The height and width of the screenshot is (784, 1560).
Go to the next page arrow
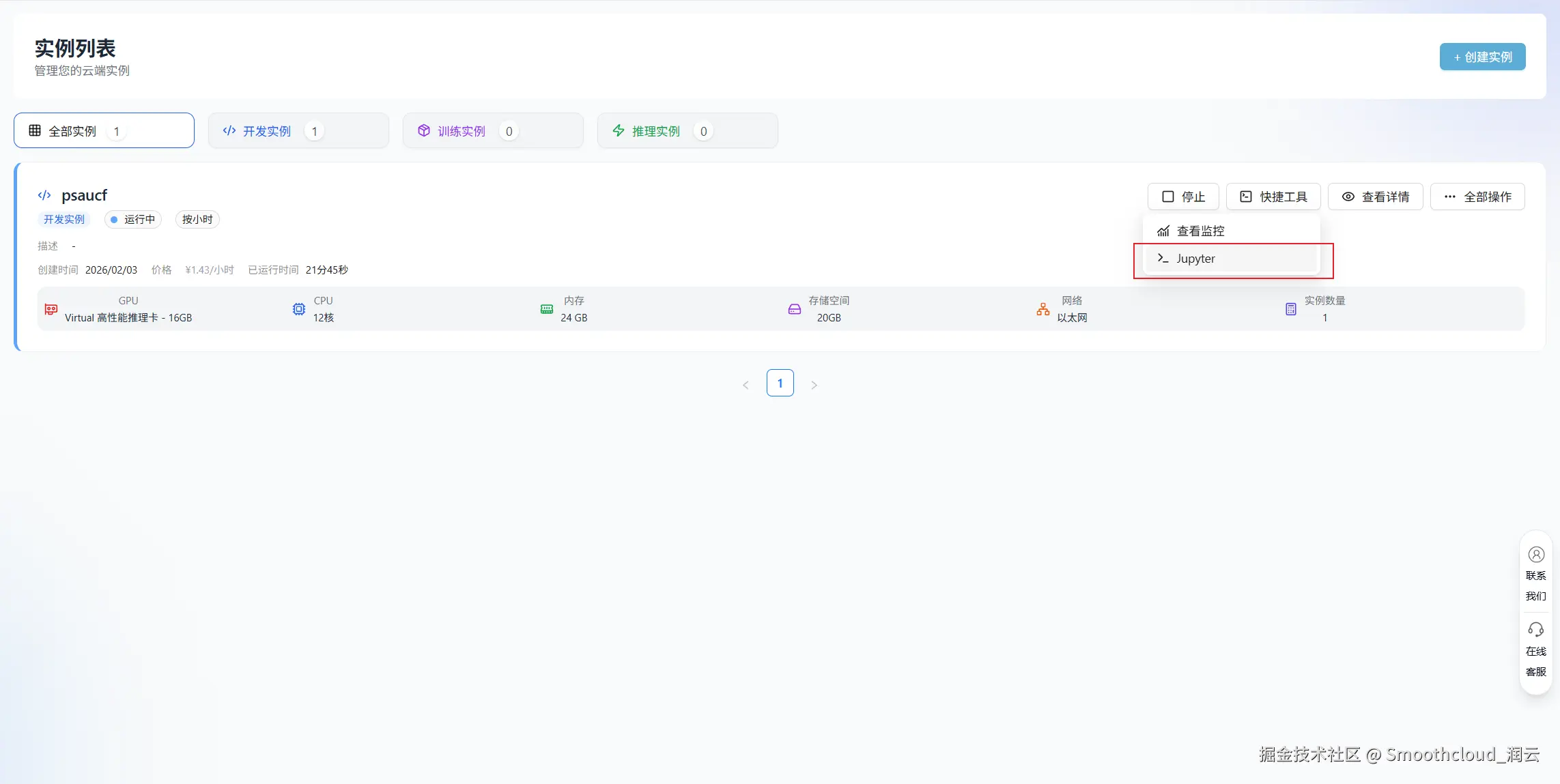(x=814, y=385)
